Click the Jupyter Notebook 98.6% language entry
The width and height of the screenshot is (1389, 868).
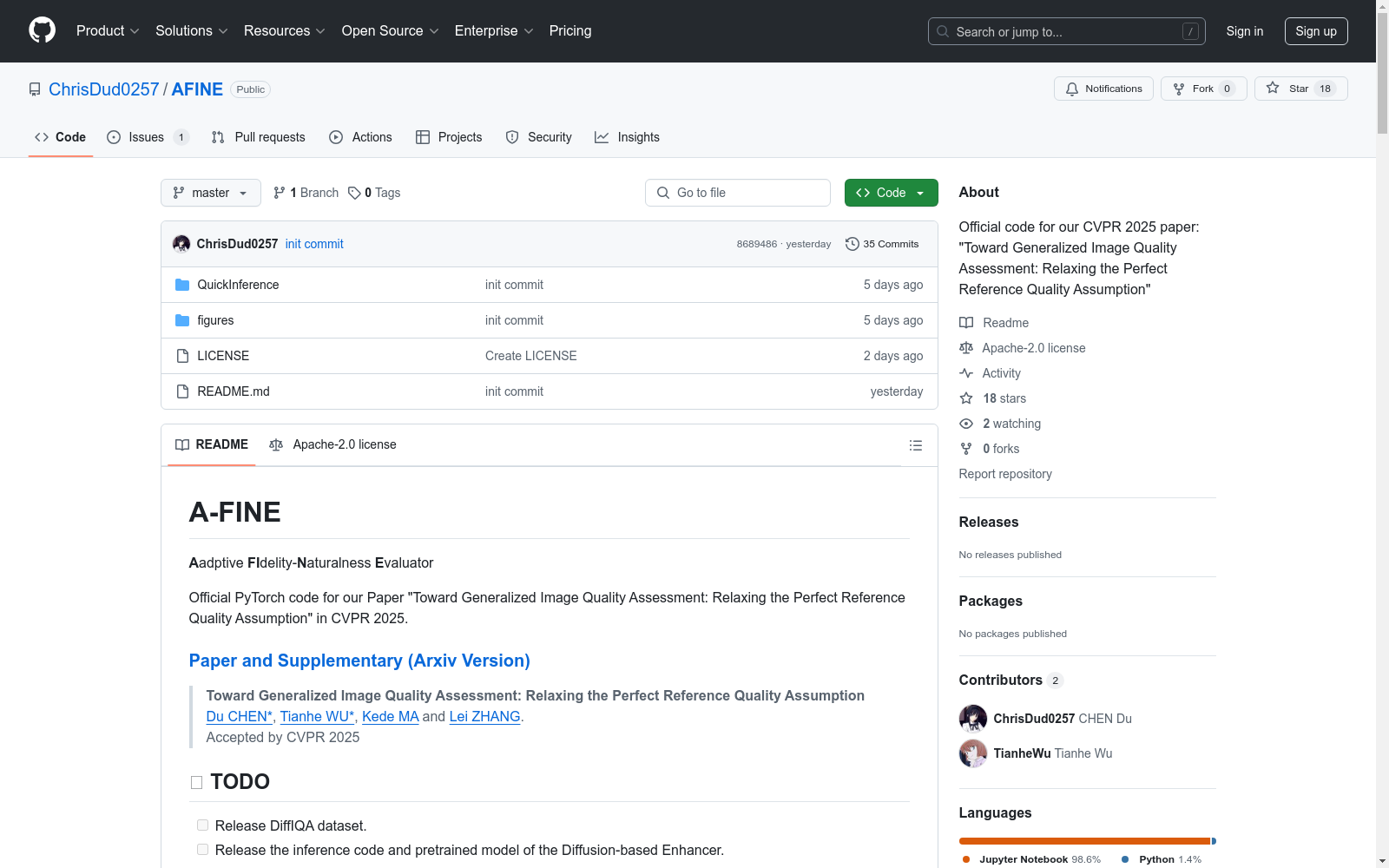[x=1031, y=859]
